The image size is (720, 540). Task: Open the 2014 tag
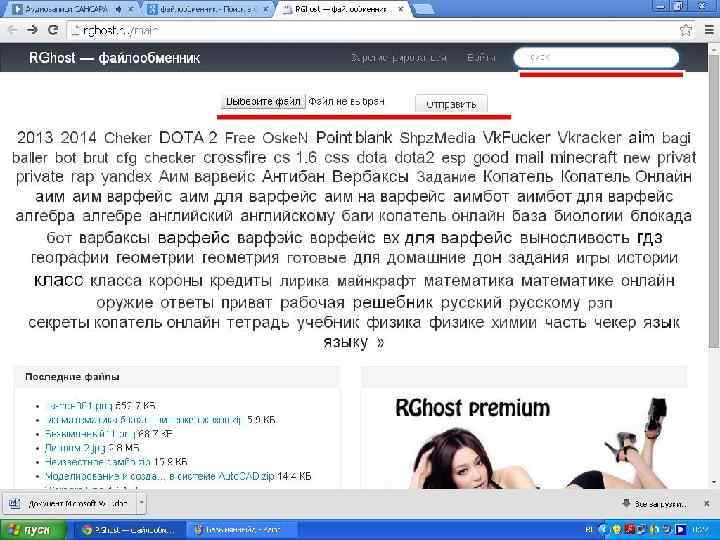(79, 137)
